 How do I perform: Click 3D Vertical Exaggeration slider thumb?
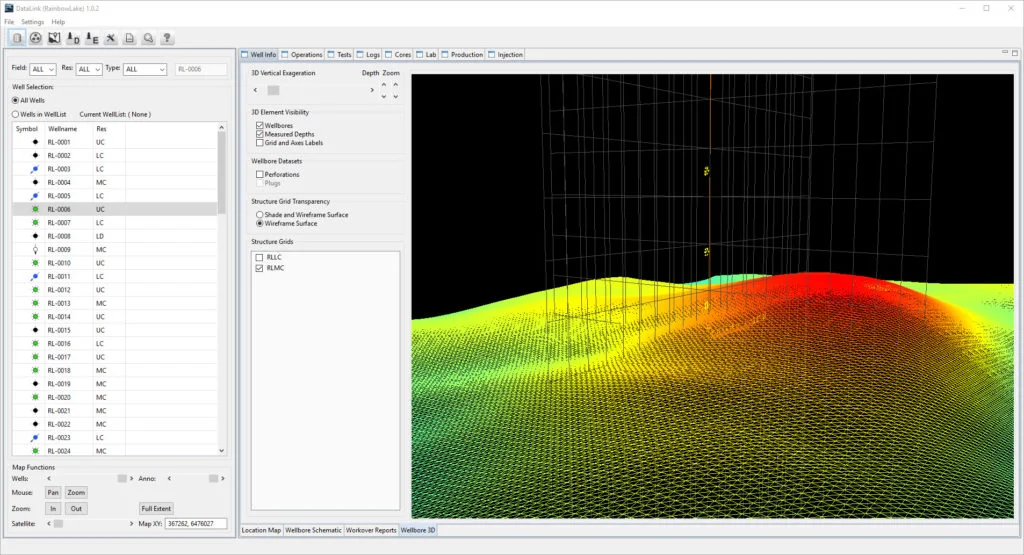pos(274,90)
